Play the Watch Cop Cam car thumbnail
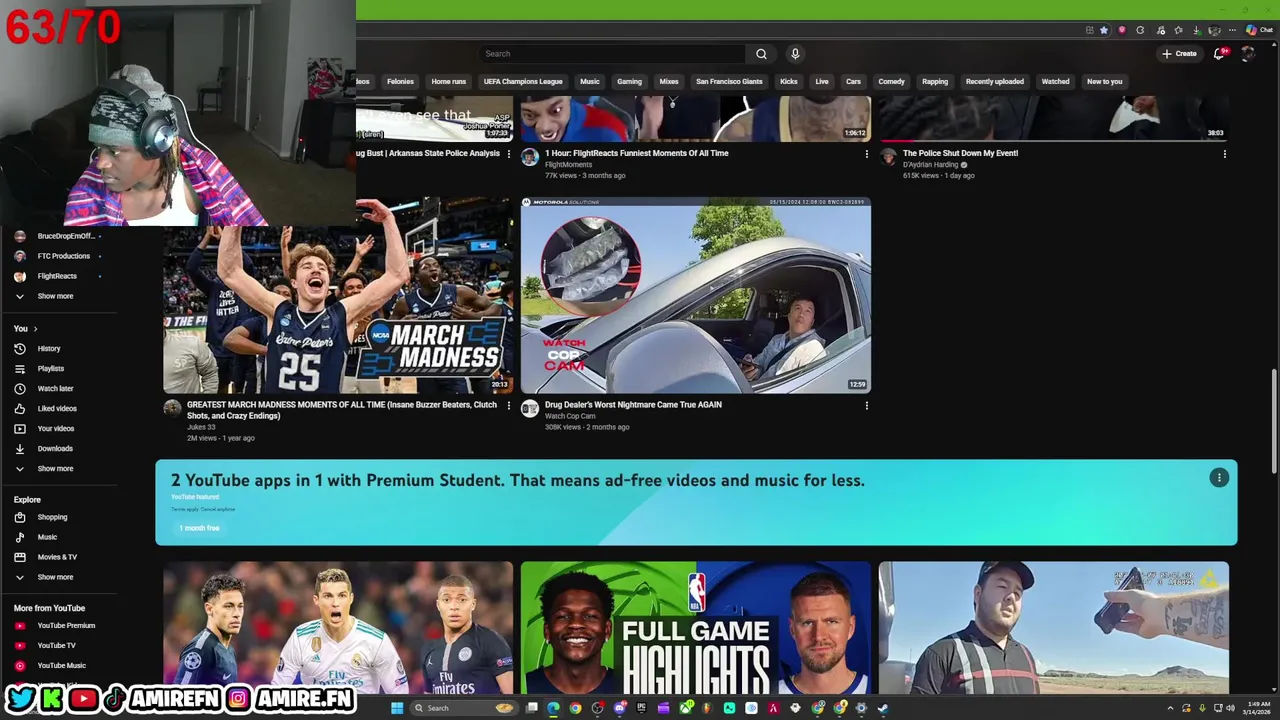Screen dimensions: 1280x720 click(x=695, y=295)
